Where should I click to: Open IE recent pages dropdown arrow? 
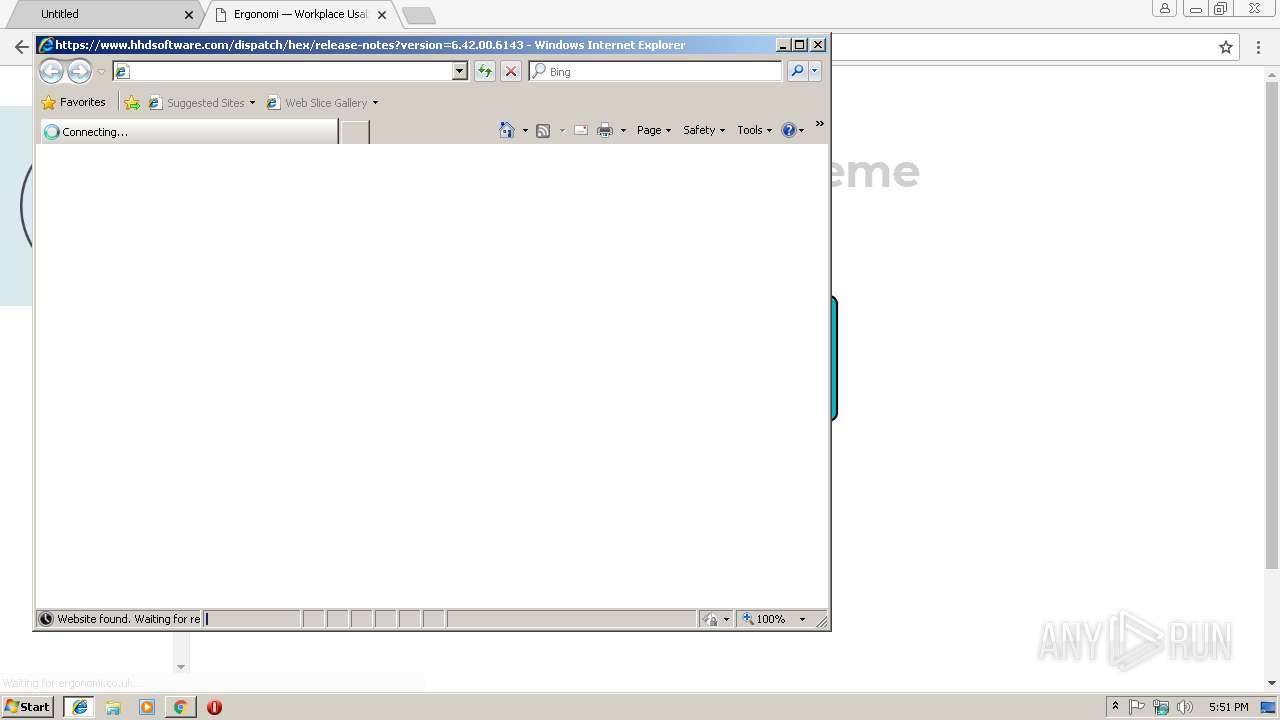(x=101, y=72)
